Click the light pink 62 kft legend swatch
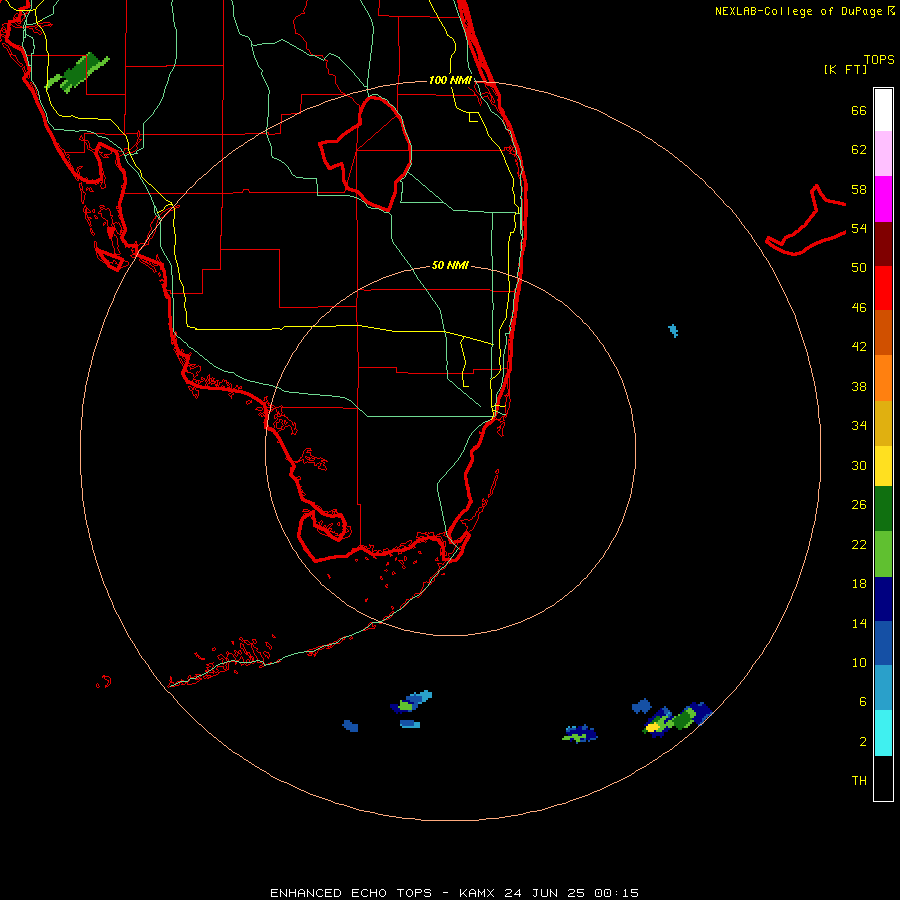This screenshot has height=900, width=900. (883, 153)
